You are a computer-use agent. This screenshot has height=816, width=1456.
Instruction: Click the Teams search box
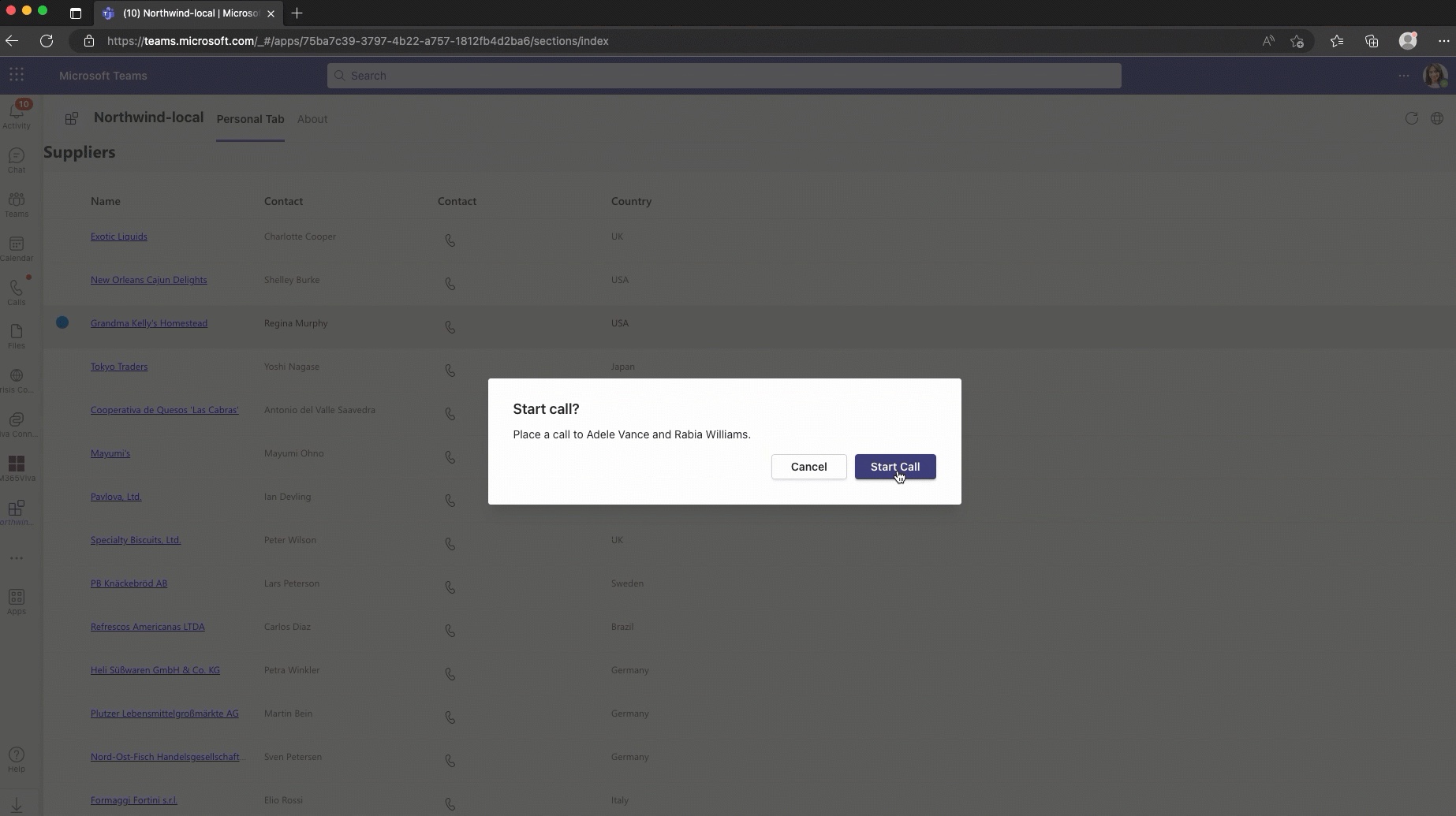pyautogui.click(x=724, y=76)
